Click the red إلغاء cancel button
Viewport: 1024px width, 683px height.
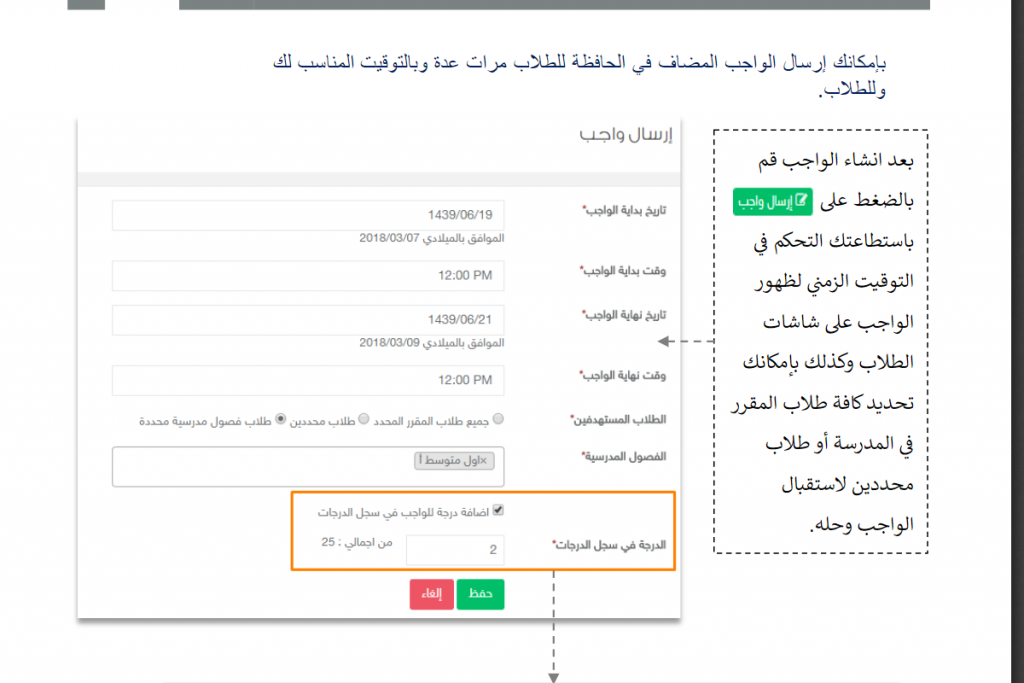pyautogui.click(x=432, y=594)
